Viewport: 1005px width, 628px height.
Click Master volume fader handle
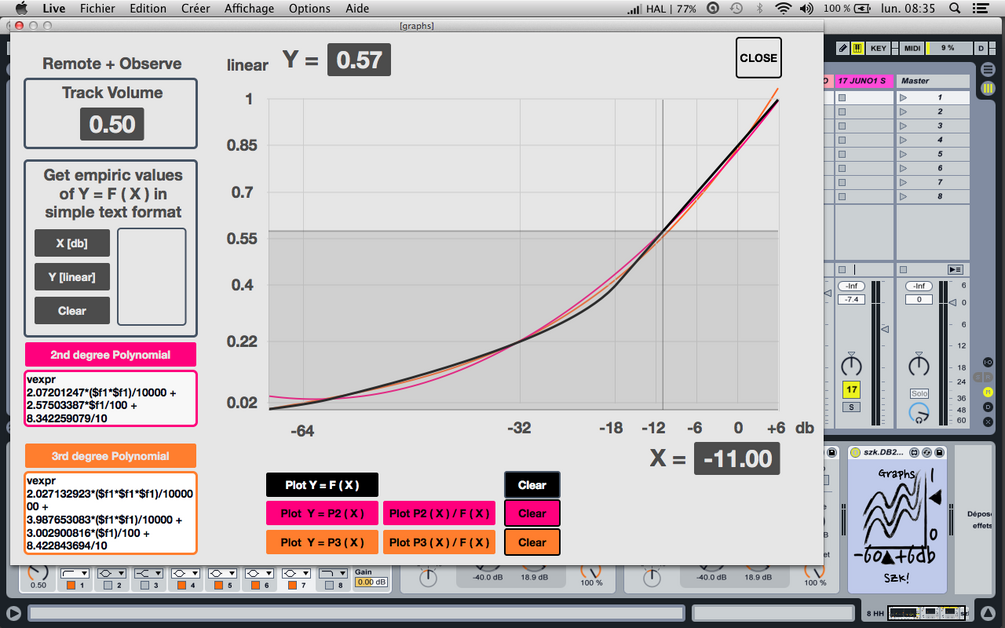(952, 302)
